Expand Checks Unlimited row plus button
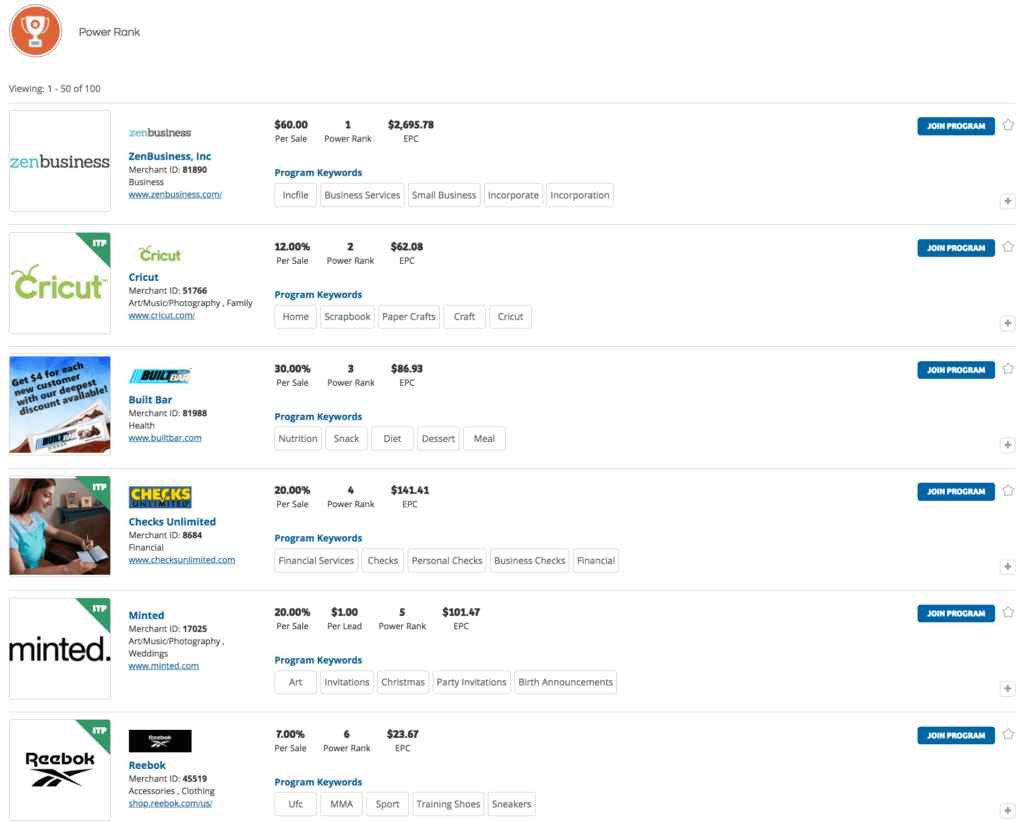 pyautogui.click(x=1008, y=567)
